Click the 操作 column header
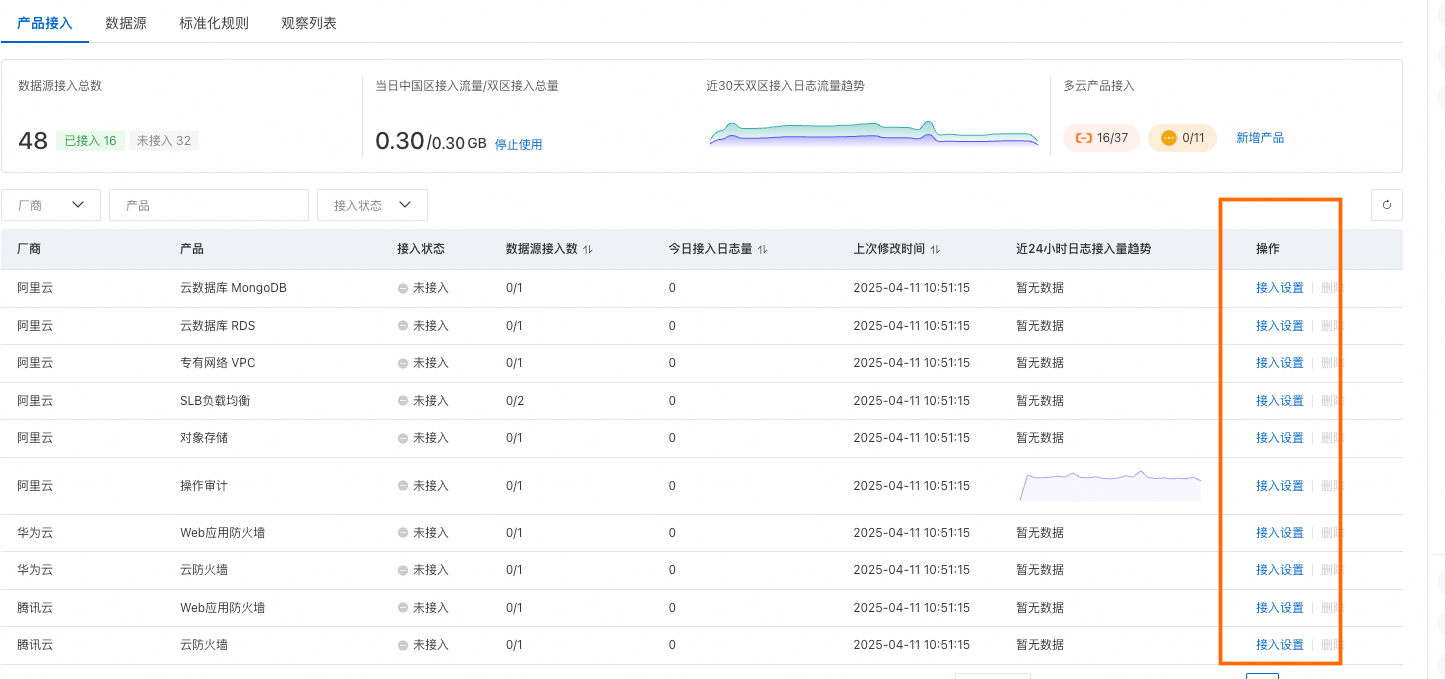This screenshot has width=1445, height=679. pyautogui.click(x=1268, y=249)
